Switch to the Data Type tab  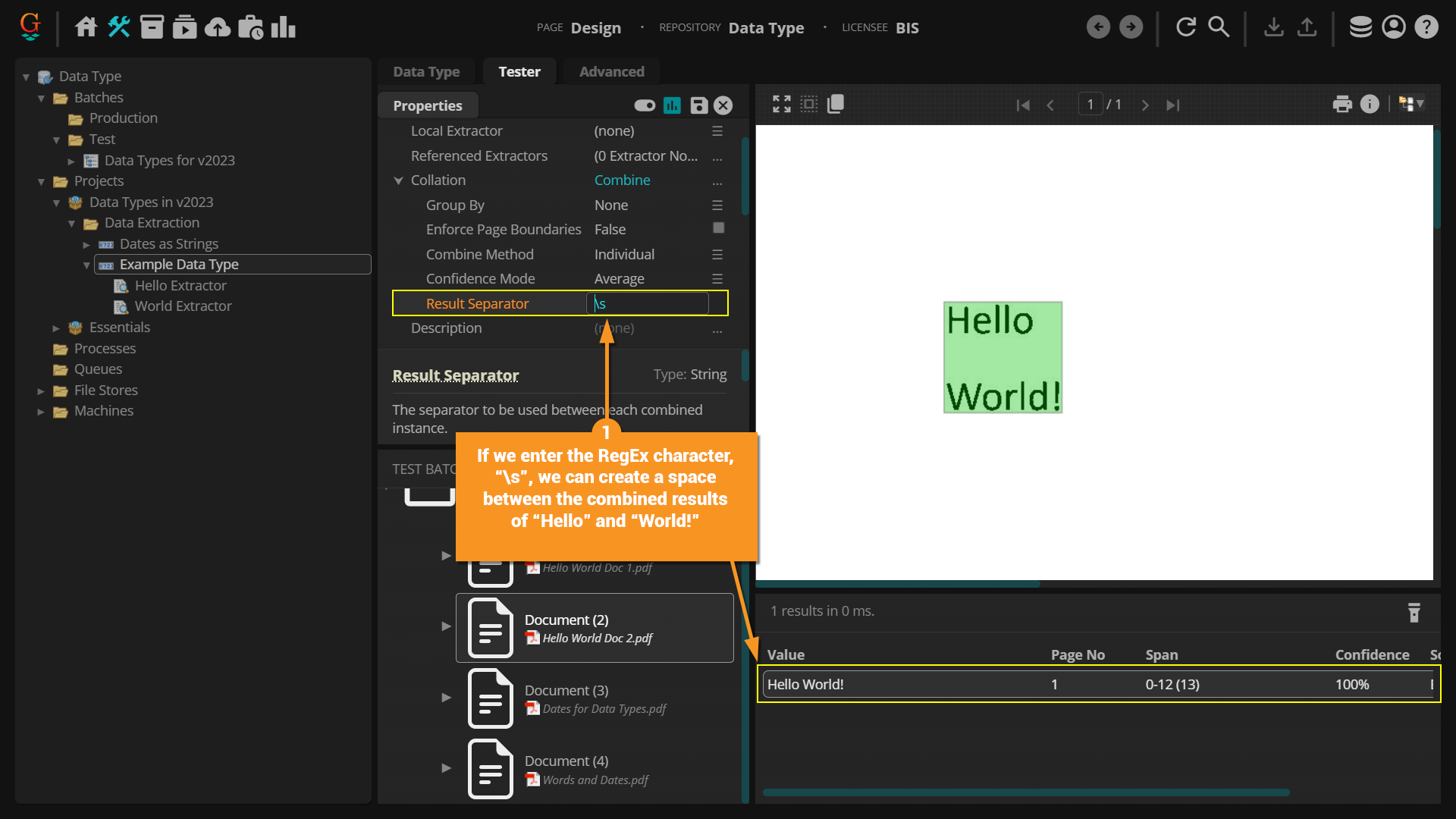click(x=426, y=72)
